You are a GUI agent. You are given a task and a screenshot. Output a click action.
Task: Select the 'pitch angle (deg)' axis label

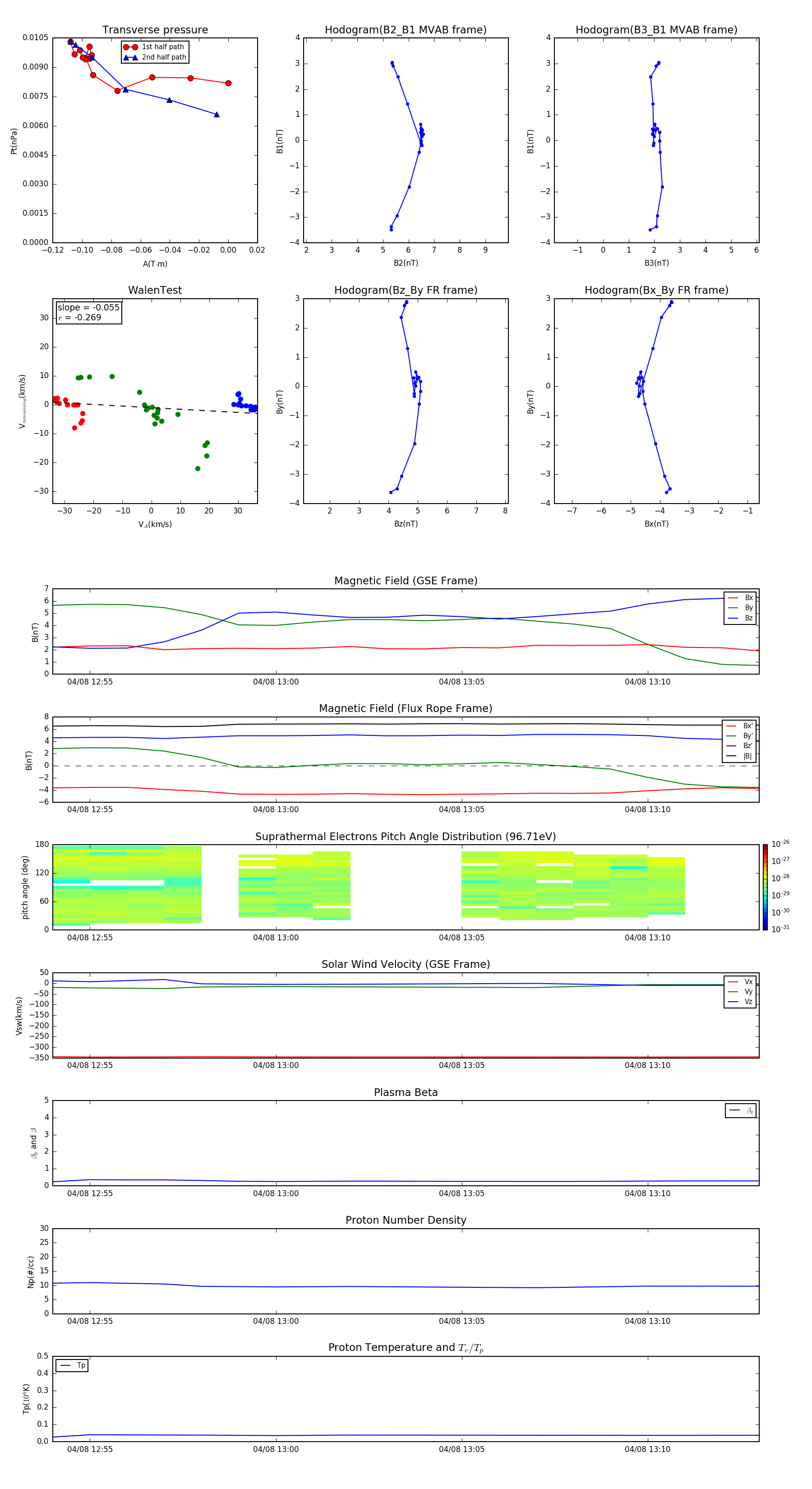[25, 887]
